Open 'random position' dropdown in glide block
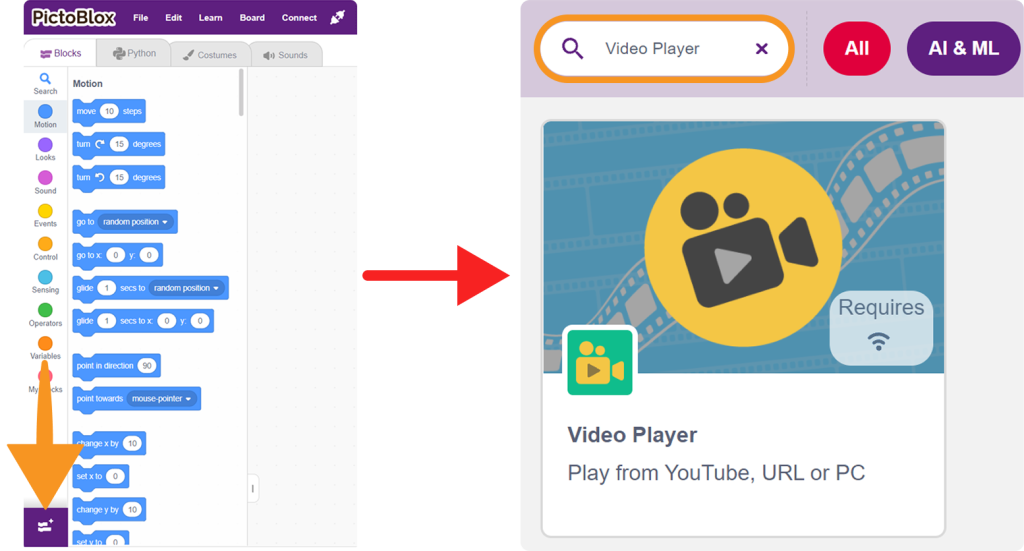The image size is (1024, 551). [x=187, y=288]
